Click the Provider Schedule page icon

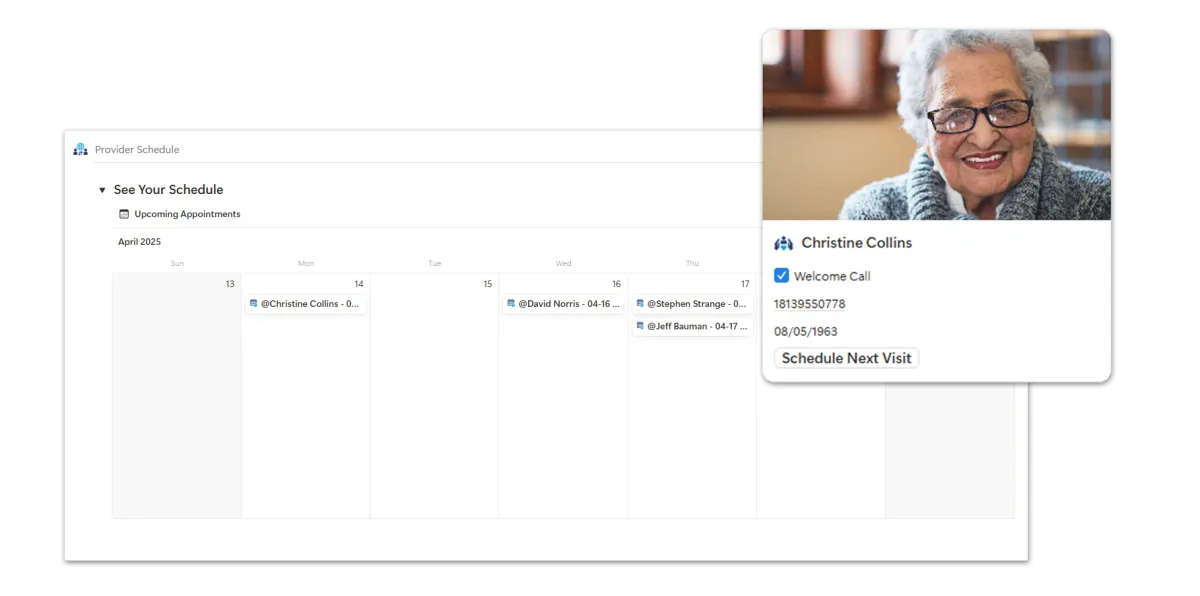tap(81, 149)
